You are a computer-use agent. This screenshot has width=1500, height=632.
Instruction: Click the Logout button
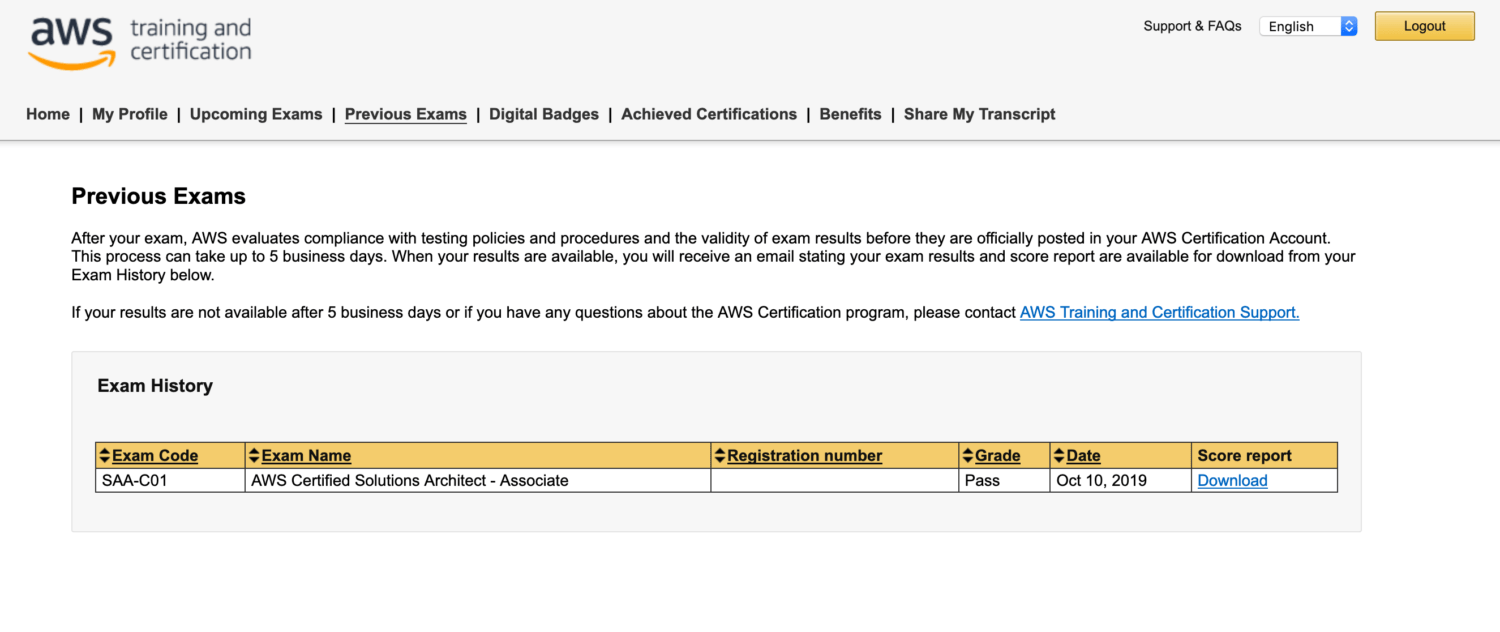[1424, 26]
